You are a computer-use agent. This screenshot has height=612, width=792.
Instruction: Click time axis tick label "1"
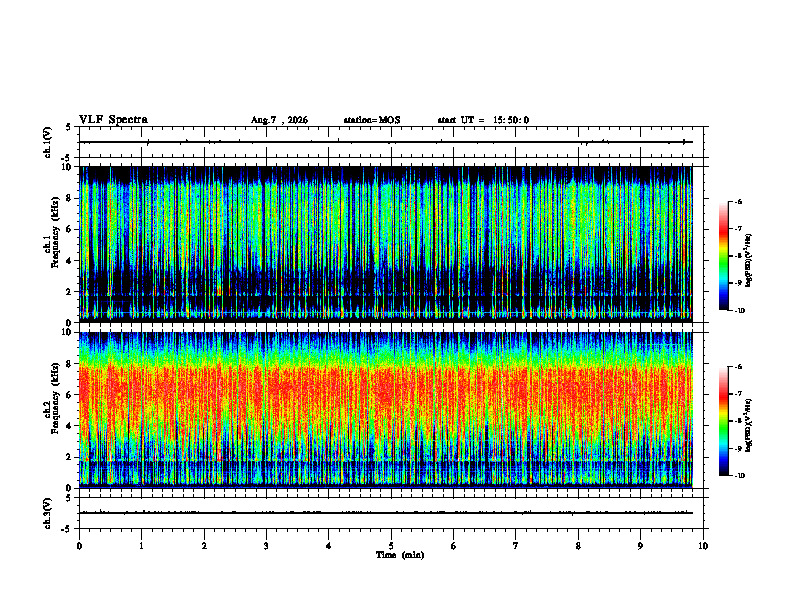coord(141,546)
